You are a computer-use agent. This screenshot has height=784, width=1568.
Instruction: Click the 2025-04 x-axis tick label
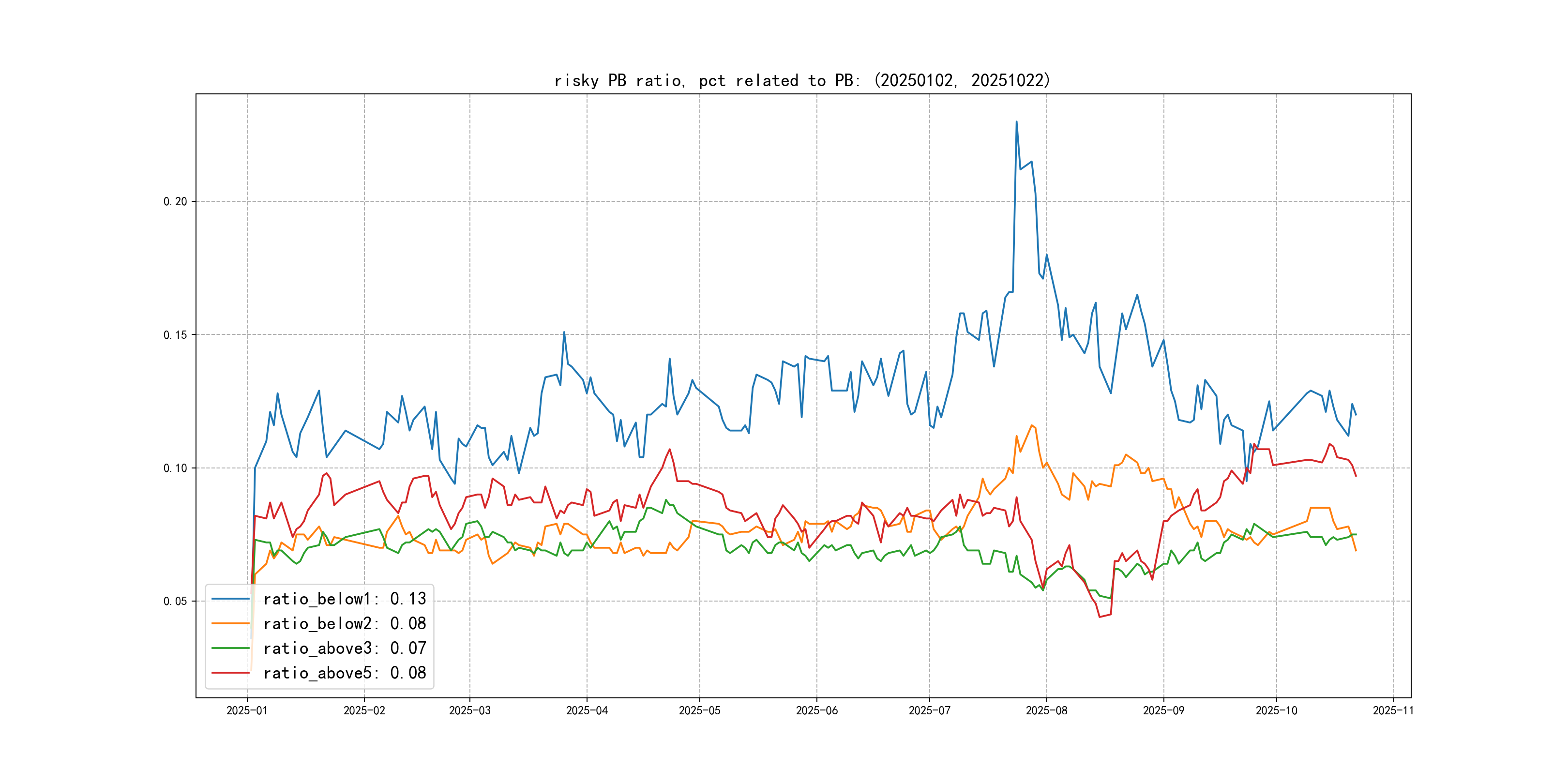tap(587, 710)
